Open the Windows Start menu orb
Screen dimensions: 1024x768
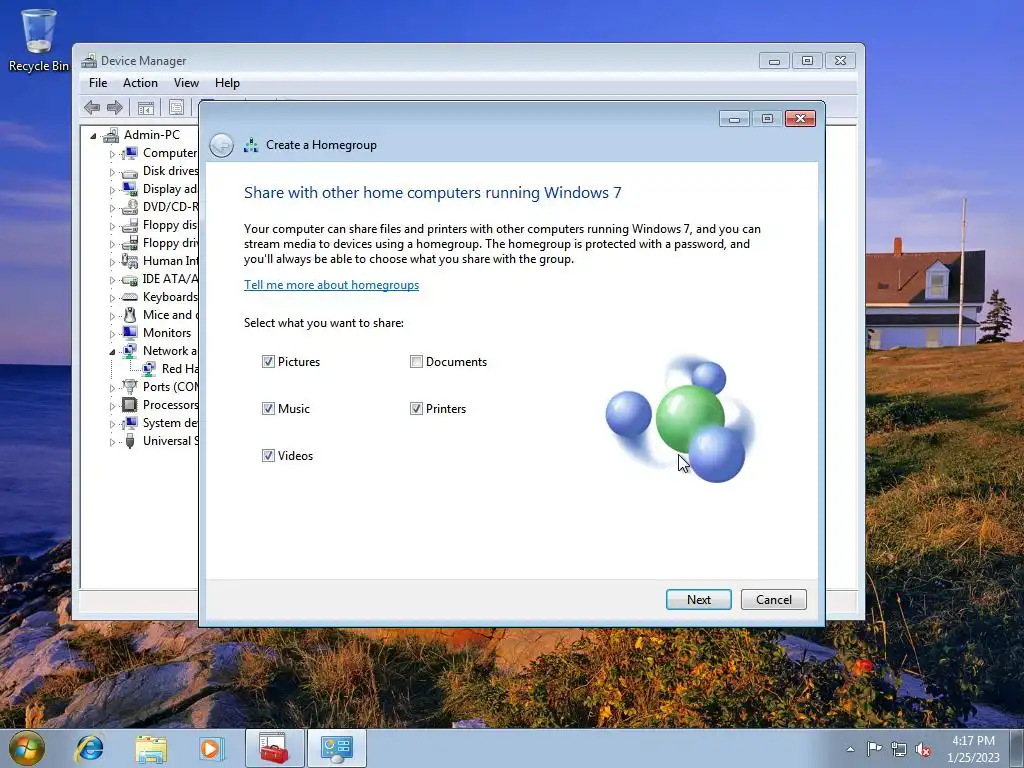pos(27,748)
